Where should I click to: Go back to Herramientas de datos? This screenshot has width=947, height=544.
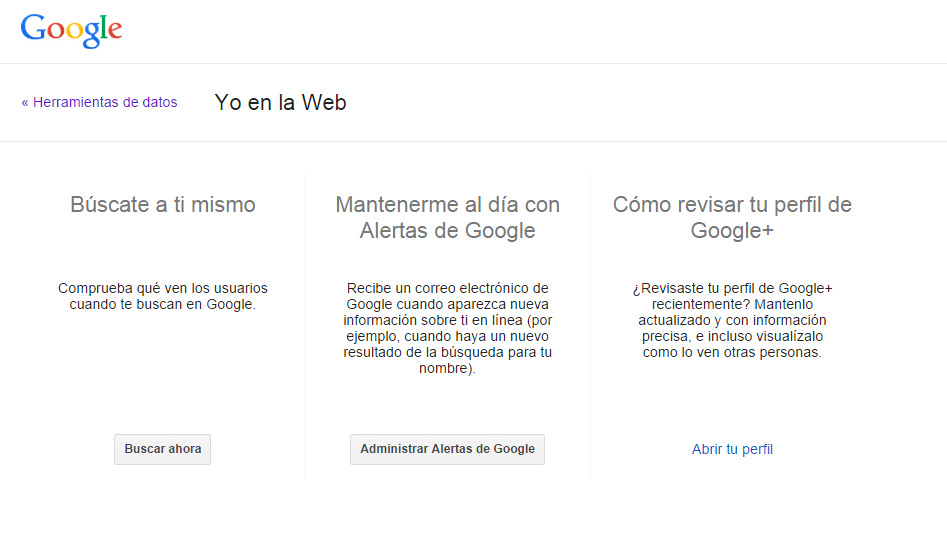[x=100, y=102]
